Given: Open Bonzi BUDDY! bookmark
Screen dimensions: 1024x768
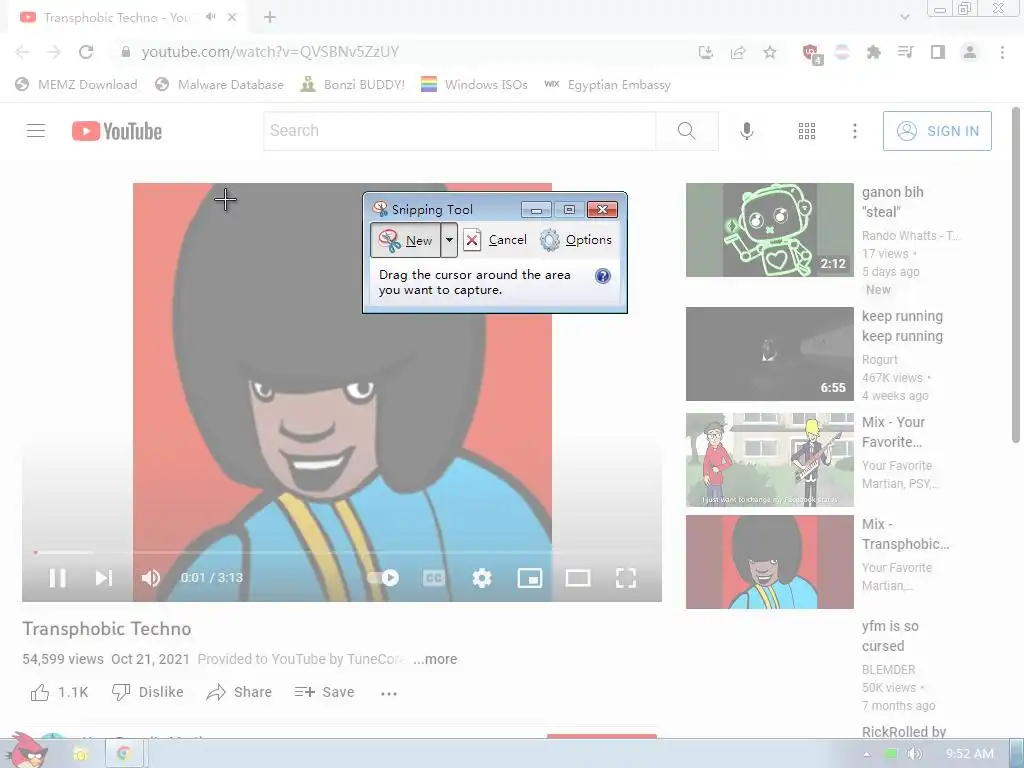Looking at the screenshot, I should point(353,85).
